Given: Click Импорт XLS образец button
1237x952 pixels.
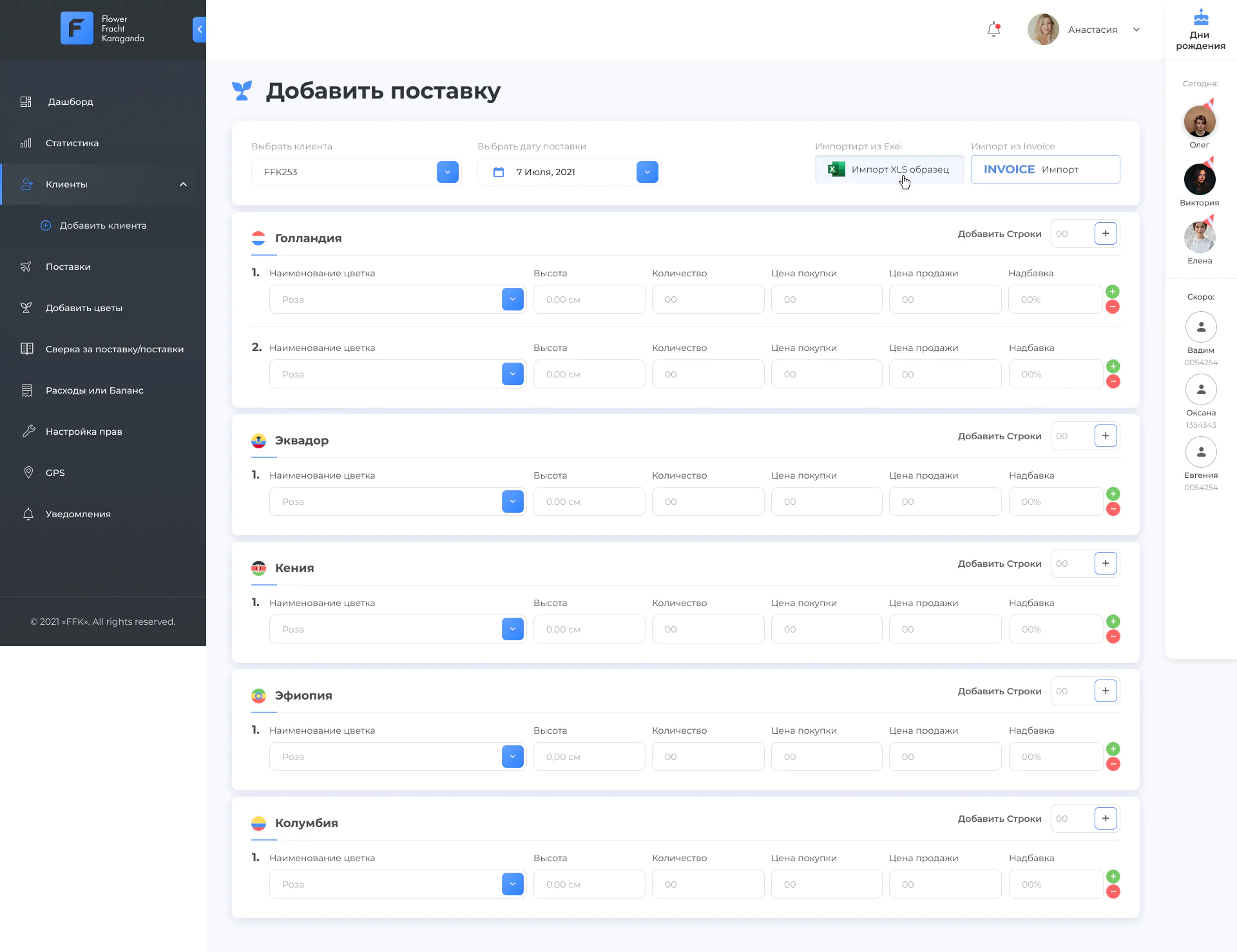Looking at the screenshot, I should click(x=889, y=169).
